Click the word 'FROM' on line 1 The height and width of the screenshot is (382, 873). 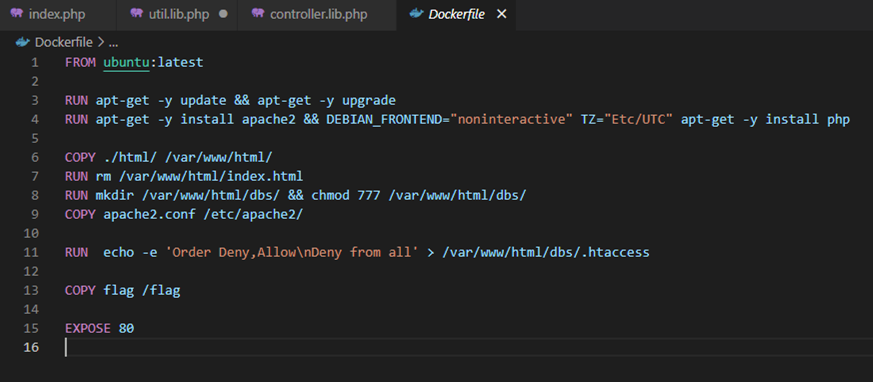pyautogui.click(x=80, y=62)
